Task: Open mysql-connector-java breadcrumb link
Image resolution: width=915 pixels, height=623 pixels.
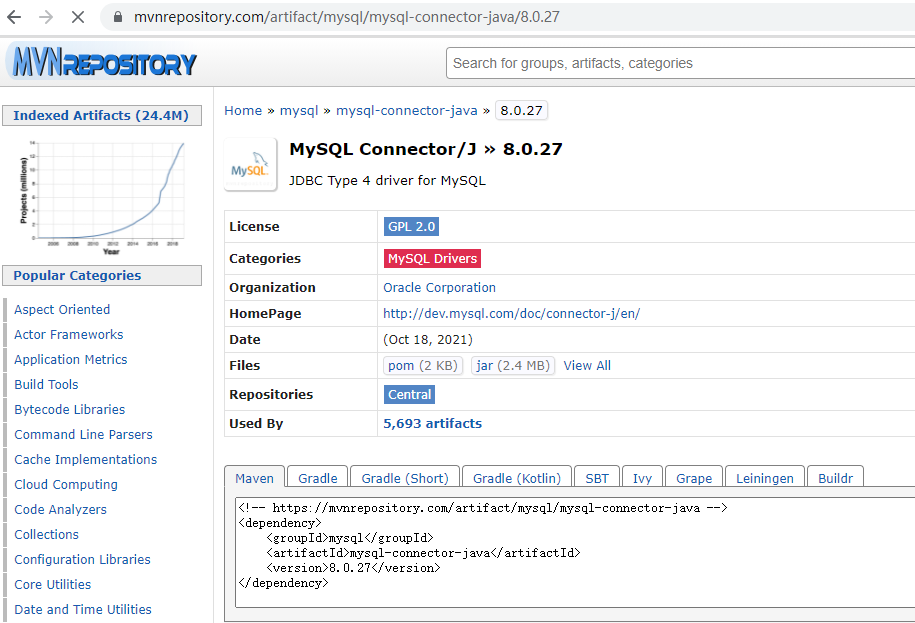Action: click(x=407, y=110)
